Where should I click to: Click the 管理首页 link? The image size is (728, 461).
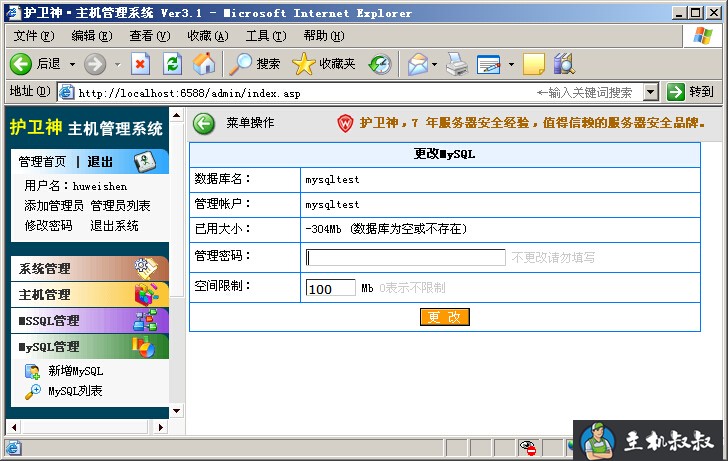(42, 162)
